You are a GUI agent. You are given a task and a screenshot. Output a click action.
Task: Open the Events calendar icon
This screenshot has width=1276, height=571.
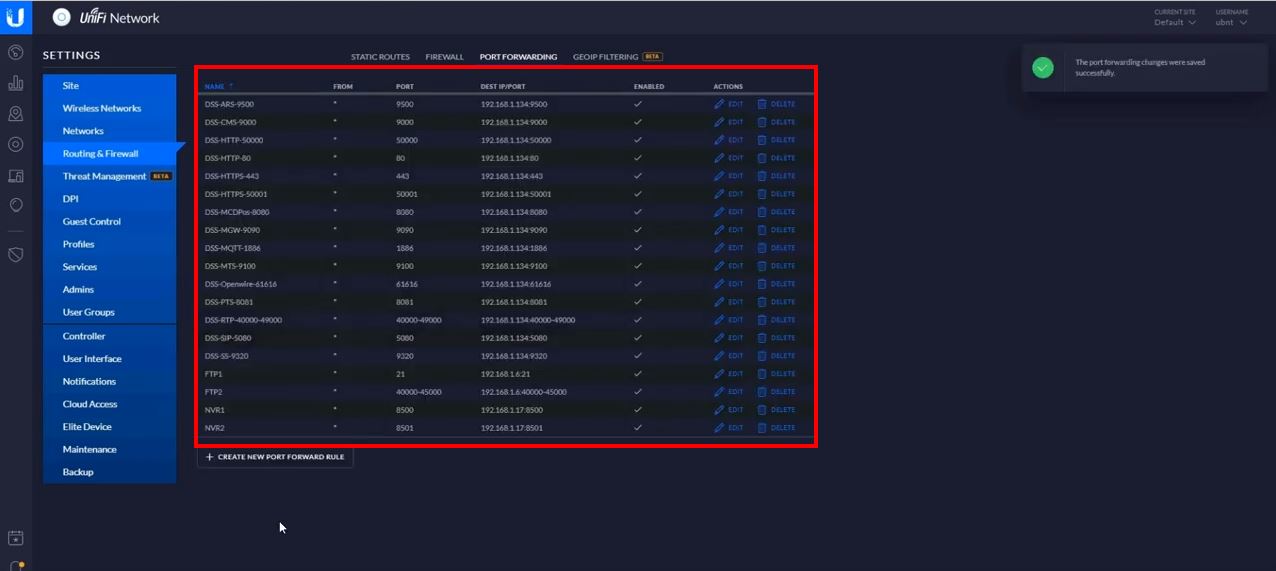(x=15, y=538)
